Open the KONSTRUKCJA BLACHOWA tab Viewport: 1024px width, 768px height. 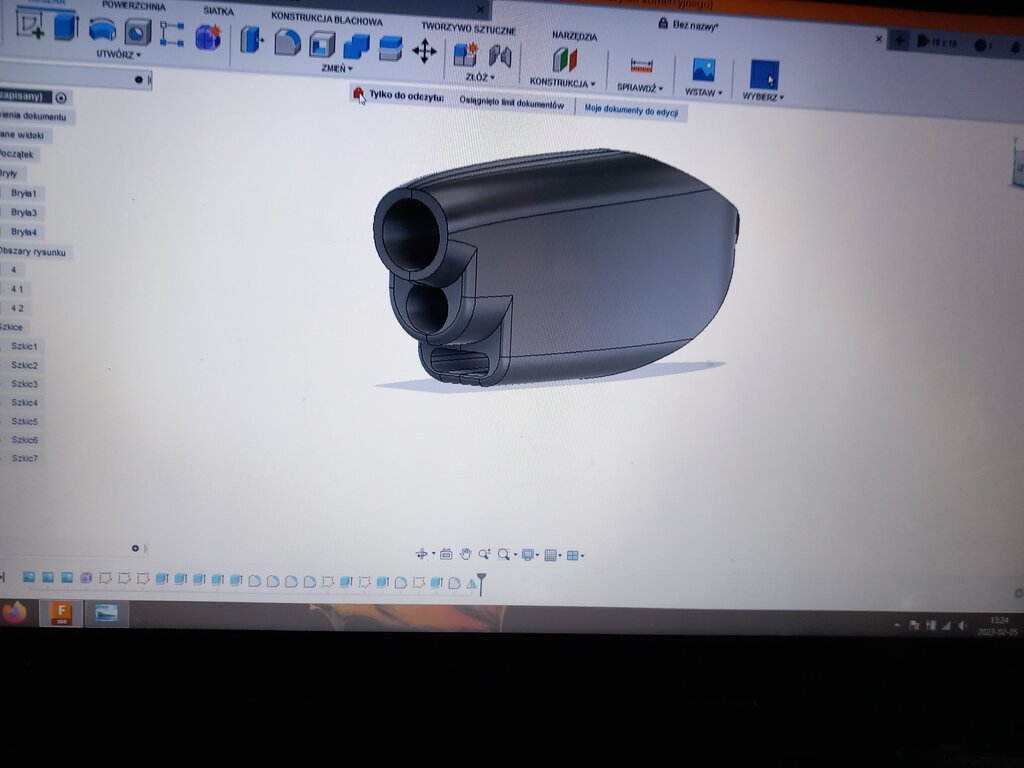(x=326, y=20)
